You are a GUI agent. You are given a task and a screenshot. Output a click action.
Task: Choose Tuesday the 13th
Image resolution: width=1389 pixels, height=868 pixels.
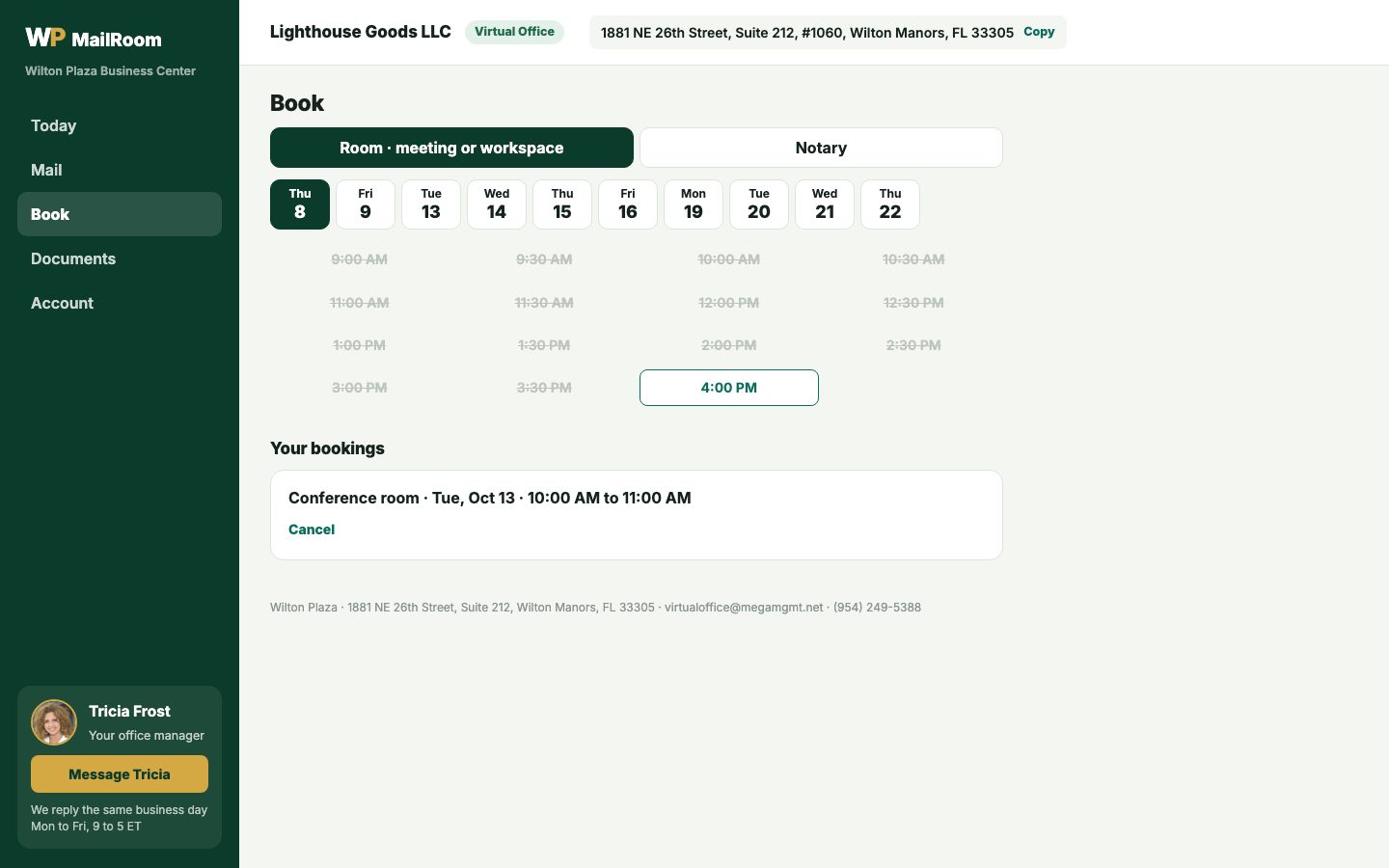(431, 204)
